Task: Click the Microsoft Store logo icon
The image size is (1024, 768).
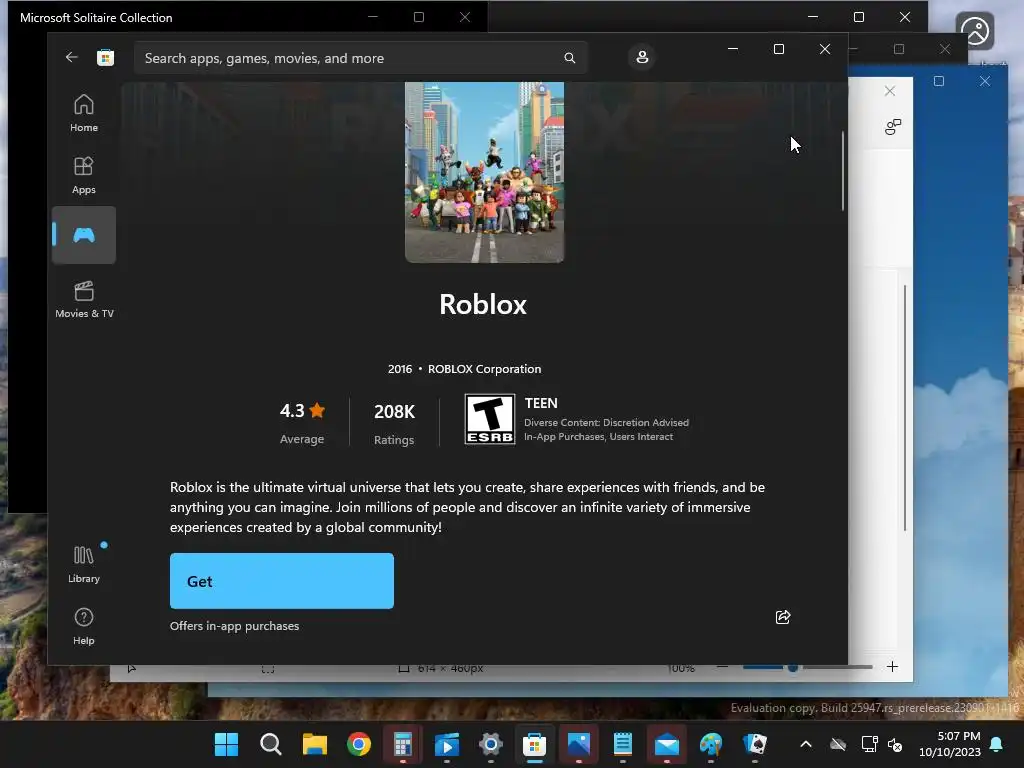Action: [x=105, y=57]
